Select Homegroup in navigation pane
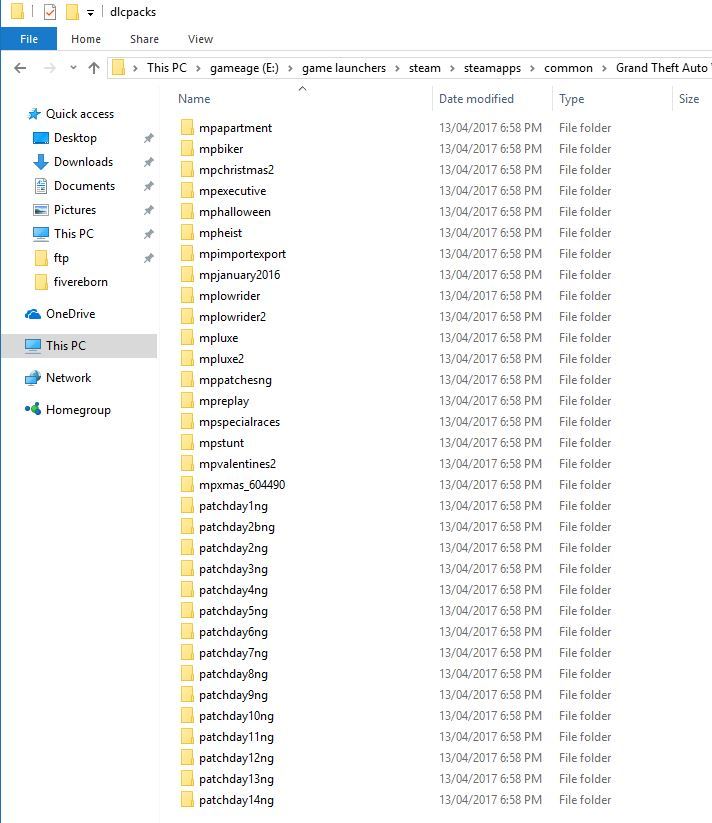Image resolution: width=712 pixels, height=823 pixels. click(x=78, y=410)
